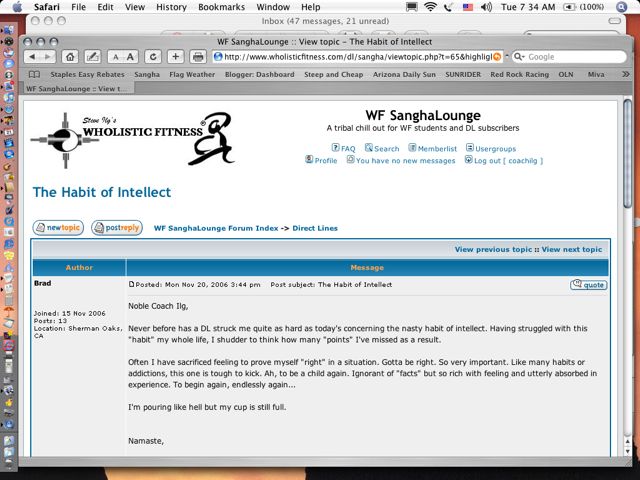Quote Brad's post with quote button
Image resolution: width=640 pixels, height=480 pixels.
588,285
